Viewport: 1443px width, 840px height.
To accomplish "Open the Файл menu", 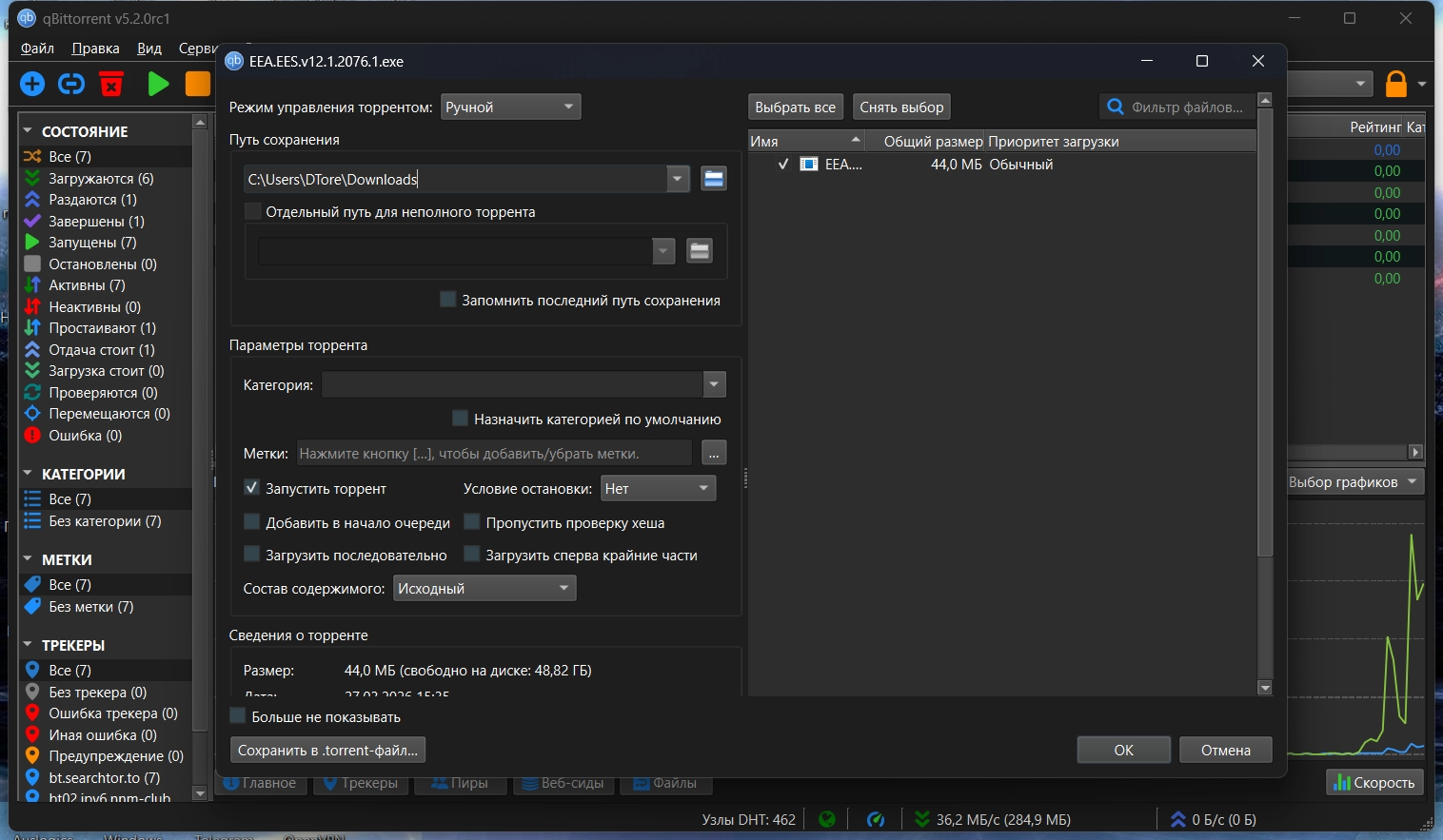I will (x=38, y=49).
